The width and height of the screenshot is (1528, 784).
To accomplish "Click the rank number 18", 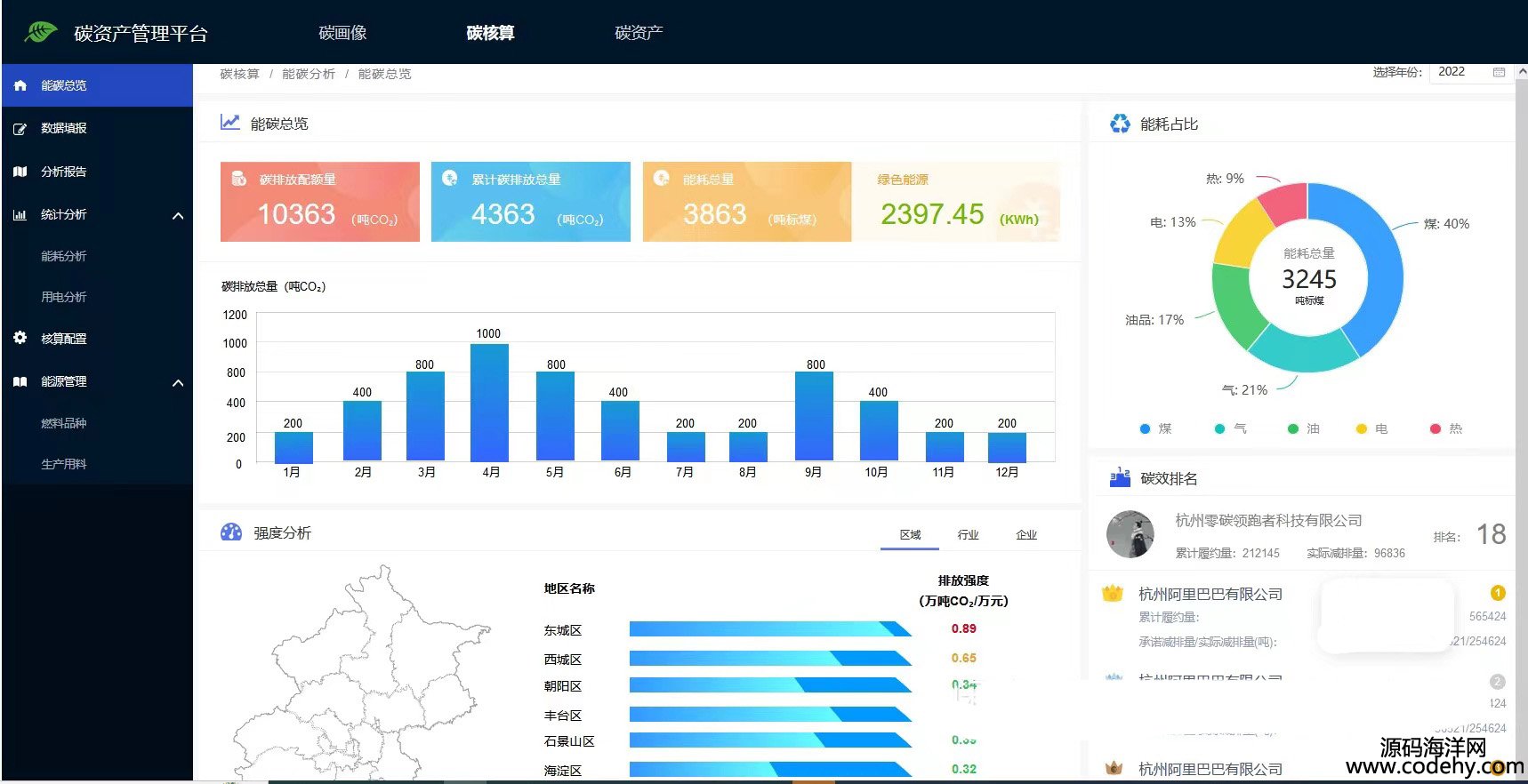I will [1492, 533].
